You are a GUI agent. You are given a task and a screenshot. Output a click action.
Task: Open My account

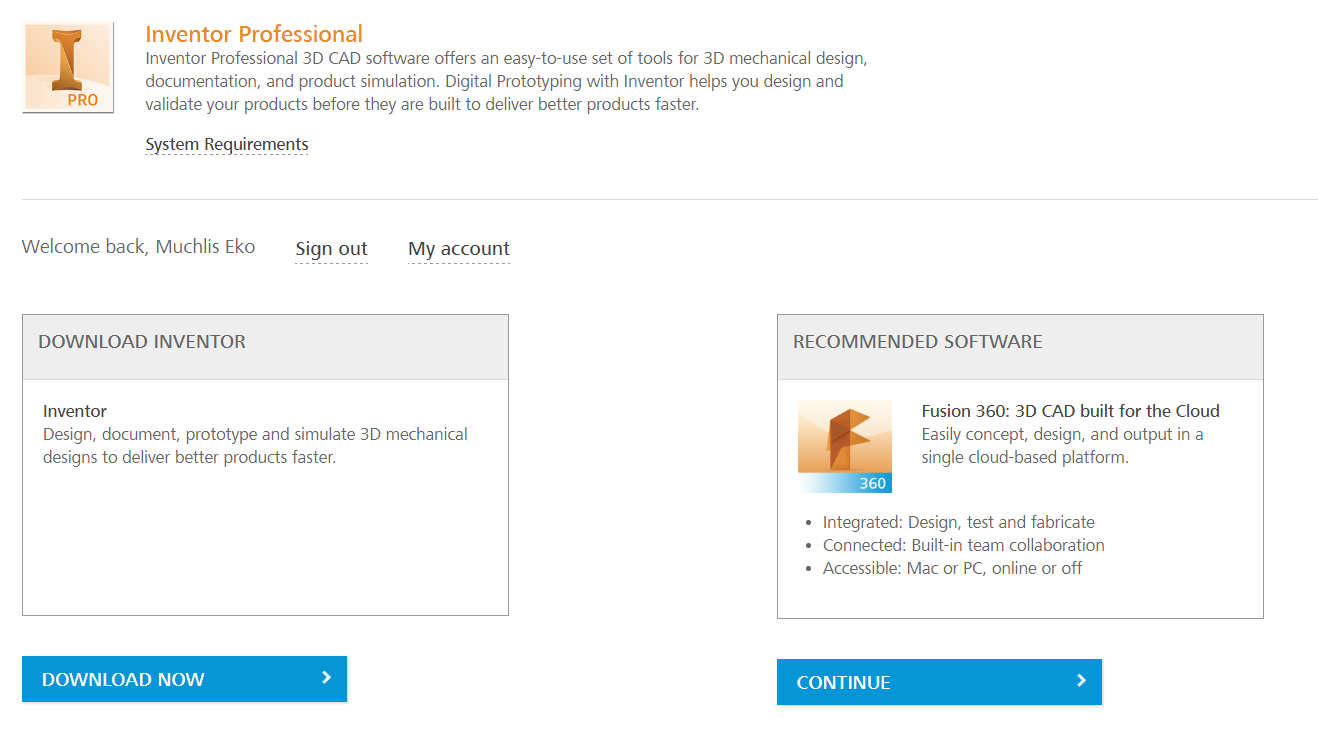tap(458, 248)
